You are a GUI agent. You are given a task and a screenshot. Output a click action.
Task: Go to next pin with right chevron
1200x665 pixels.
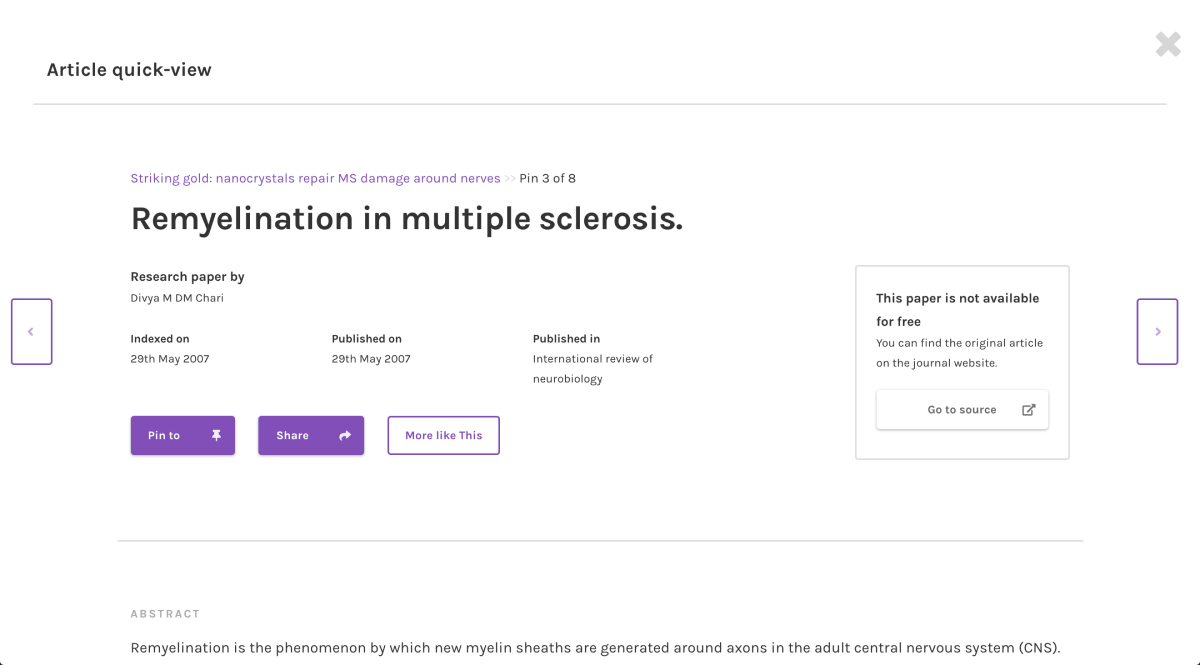click(x=1157, y=332)
